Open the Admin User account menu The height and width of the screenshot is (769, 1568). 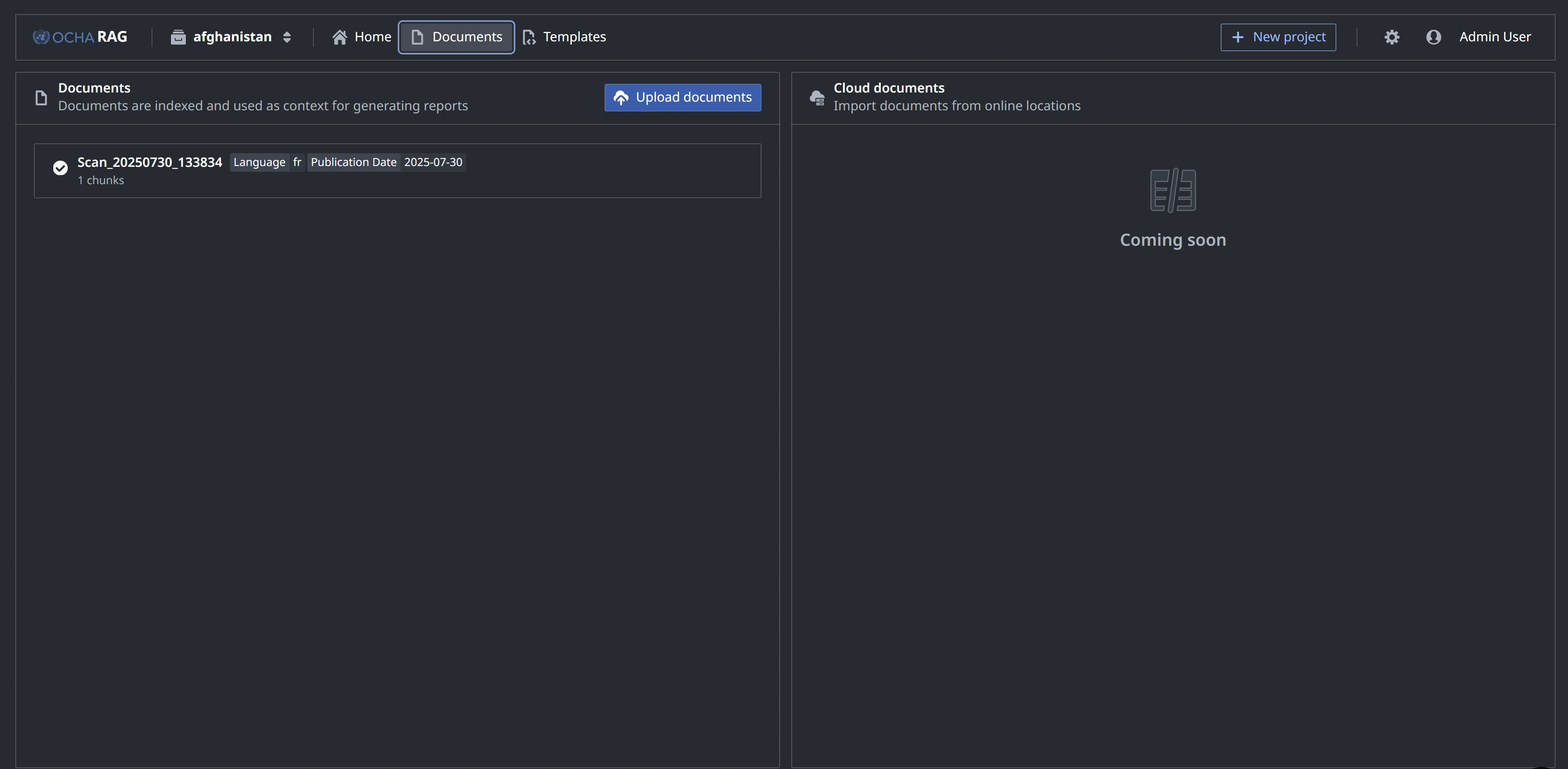pyautogui.click(x=1494, y=37)
